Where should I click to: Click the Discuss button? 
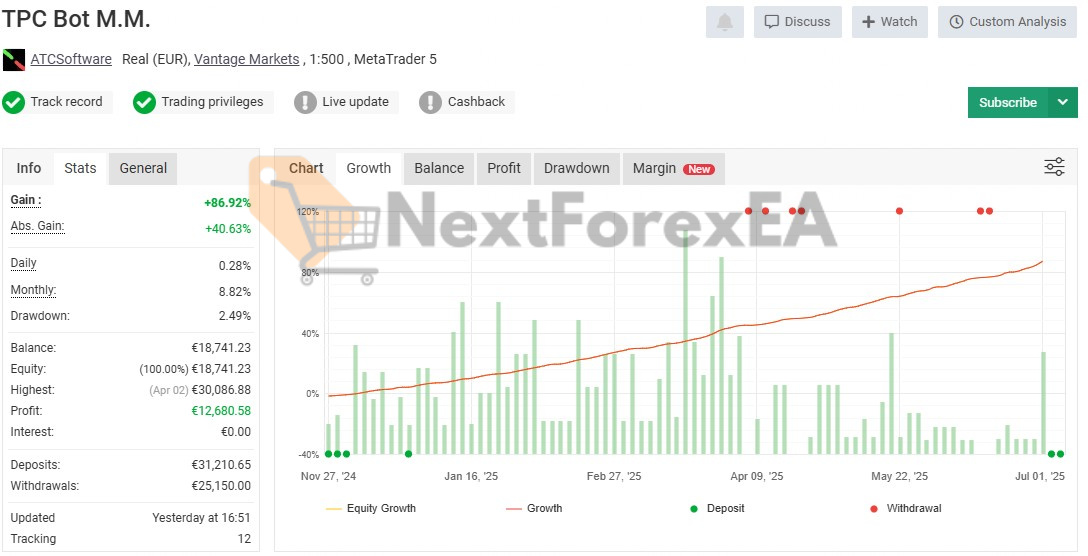(797, 22)
